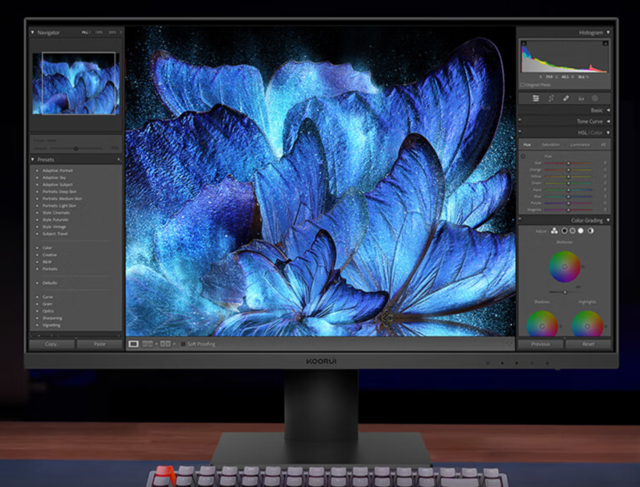Screen dimensions: 640x487
Task: Click the histogram shadow clipping indicator
Action: (x=524, y=43)
